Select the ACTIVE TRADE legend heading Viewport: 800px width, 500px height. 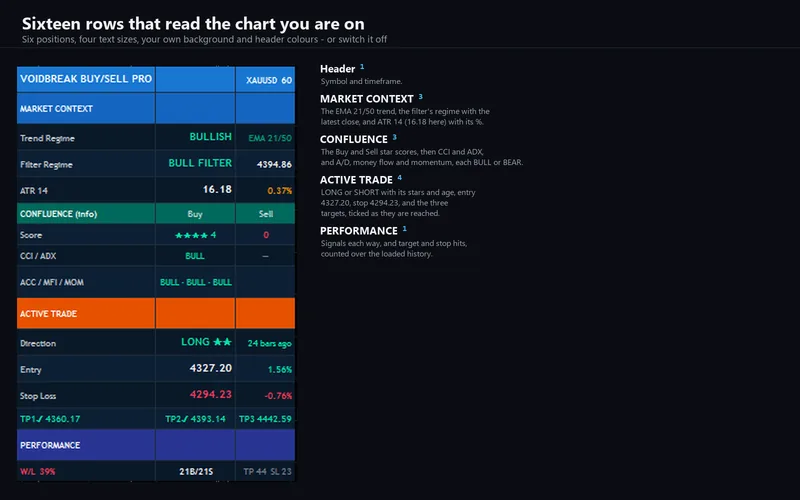coord(356,180)
